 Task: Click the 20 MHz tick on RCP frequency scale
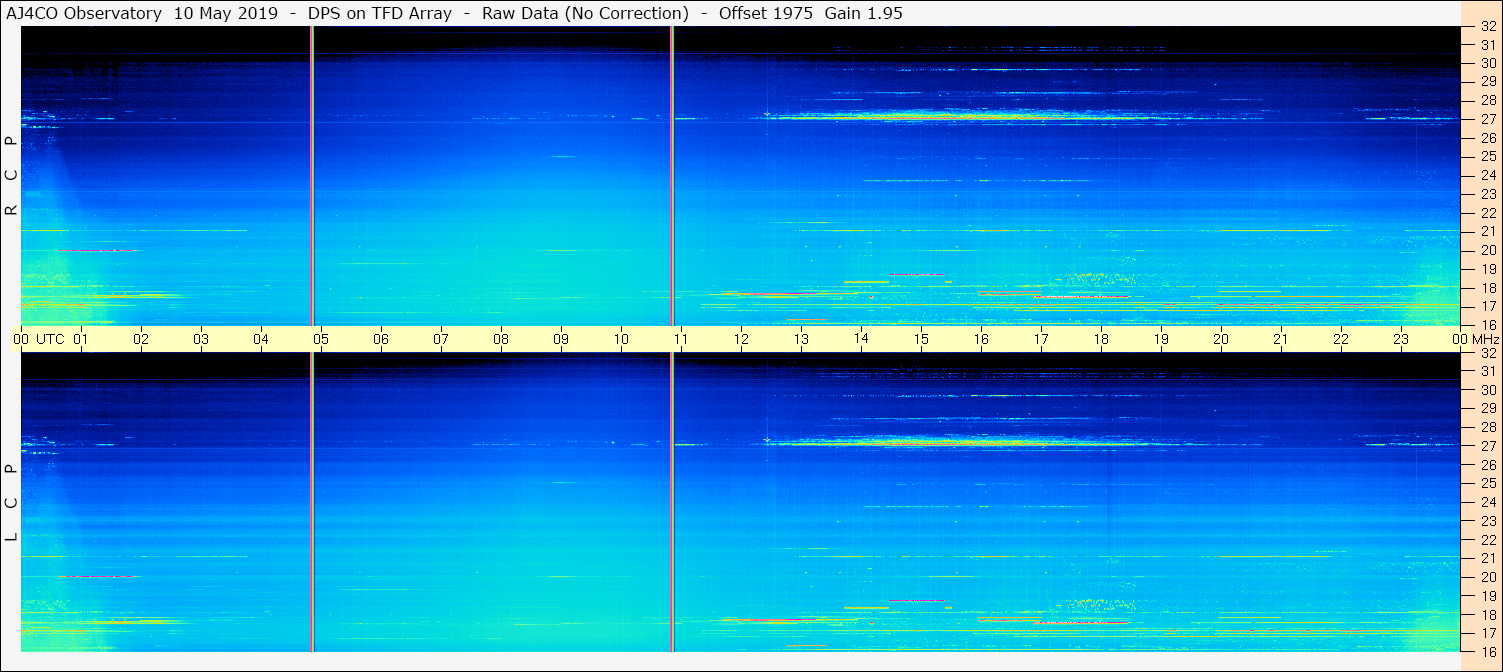[x=1488, y=250]
